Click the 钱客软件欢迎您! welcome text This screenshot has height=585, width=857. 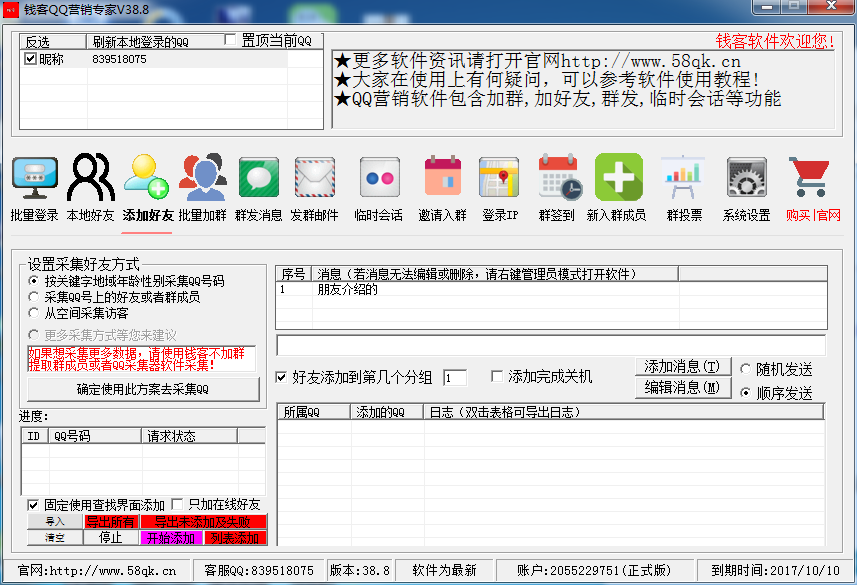(775, 41)
